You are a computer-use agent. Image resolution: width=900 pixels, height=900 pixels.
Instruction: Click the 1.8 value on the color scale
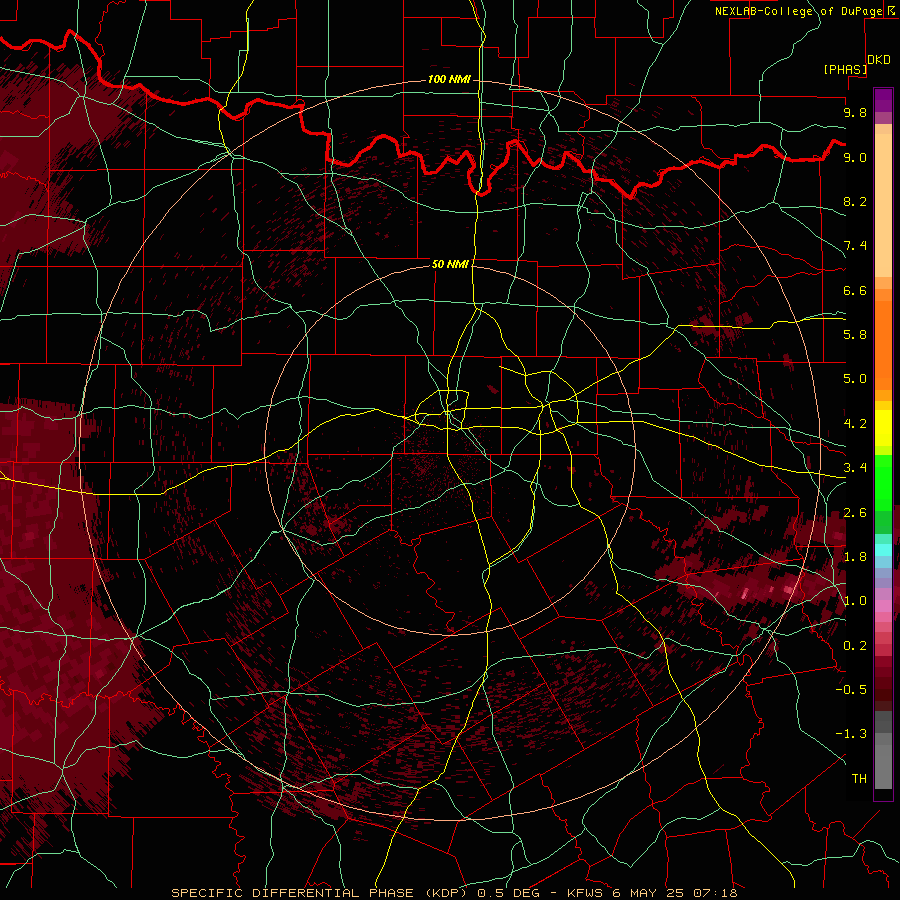855,557
